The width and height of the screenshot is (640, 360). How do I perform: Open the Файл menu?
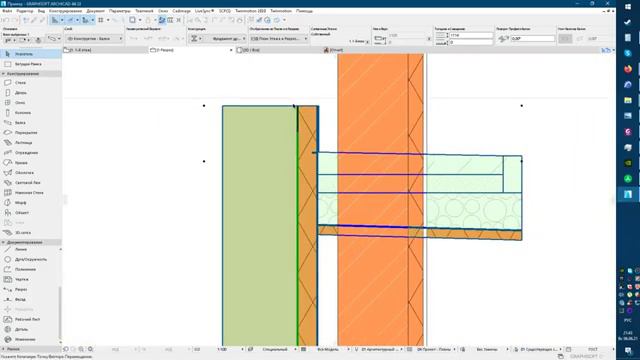coord(7,11)
